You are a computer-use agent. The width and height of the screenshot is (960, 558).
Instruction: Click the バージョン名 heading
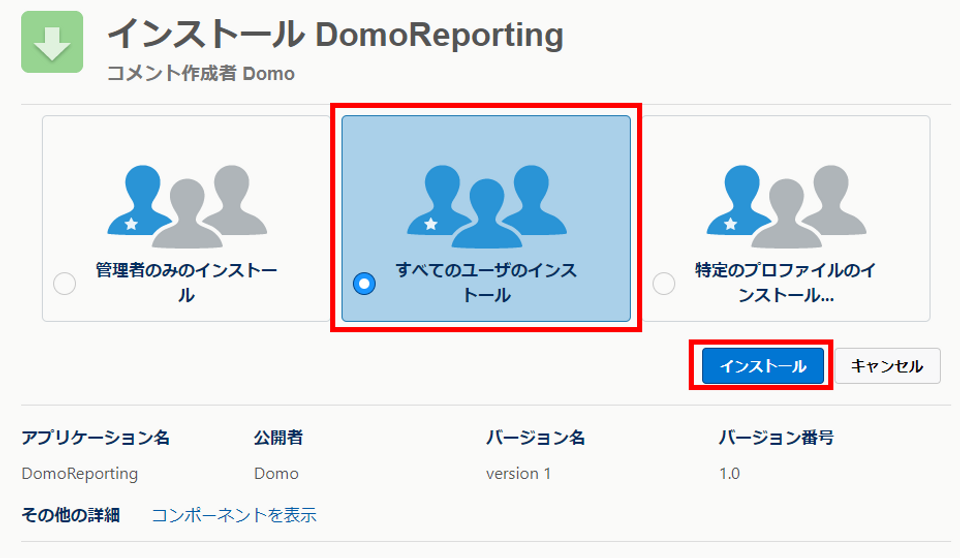[x=536, y=437]
